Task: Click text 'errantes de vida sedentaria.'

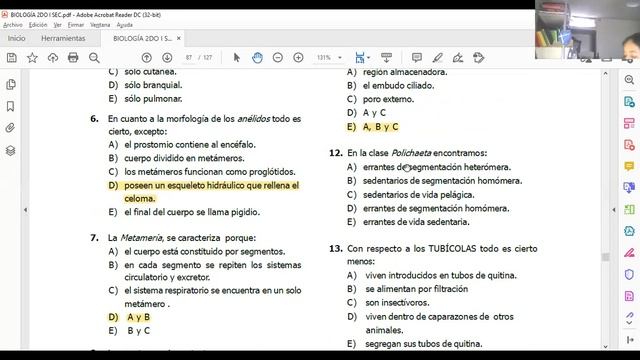Action: (x=416, y=222)
